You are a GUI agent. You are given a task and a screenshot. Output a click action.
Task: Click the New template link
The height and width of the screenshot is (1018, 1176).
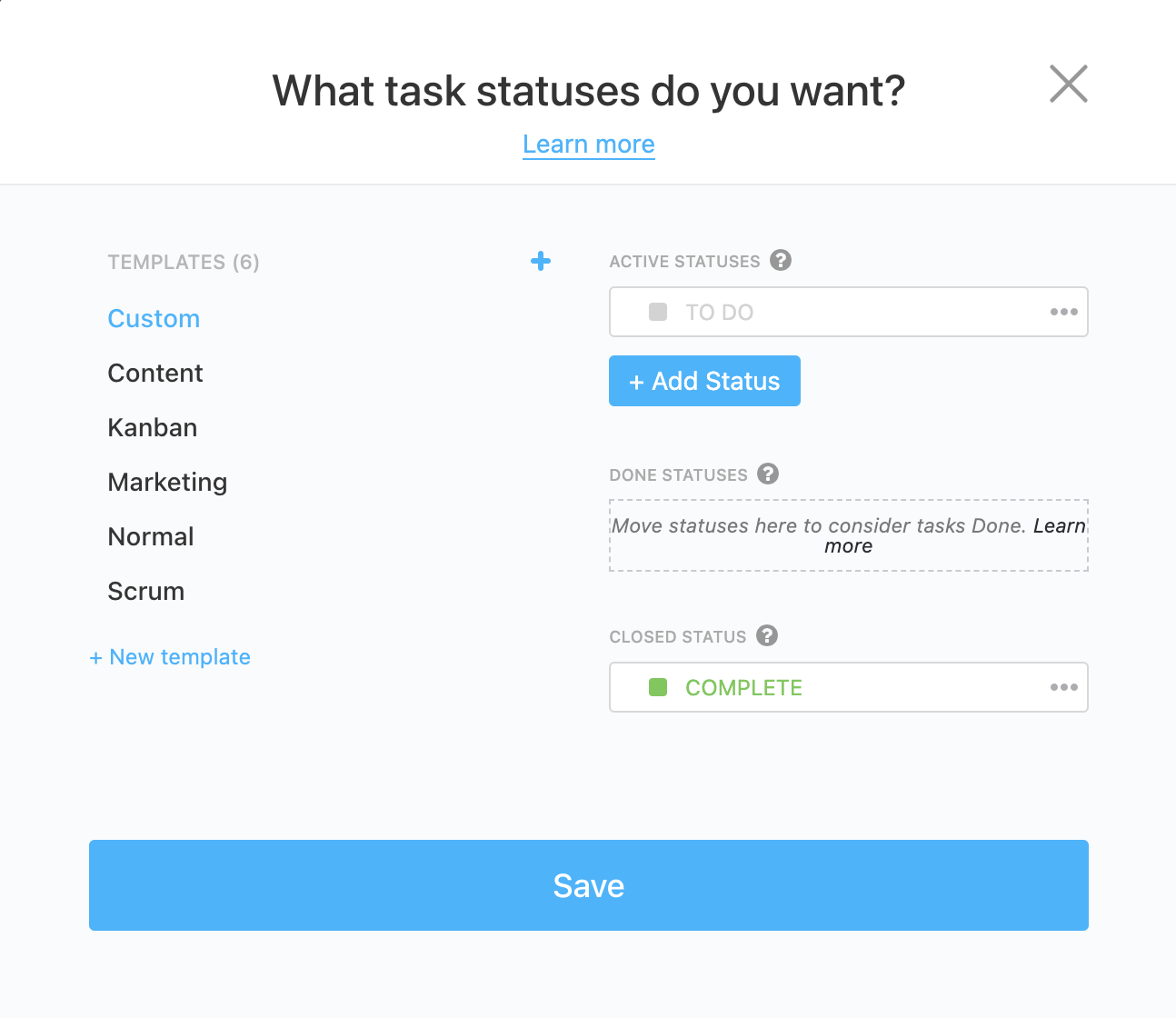coord(171,657)
